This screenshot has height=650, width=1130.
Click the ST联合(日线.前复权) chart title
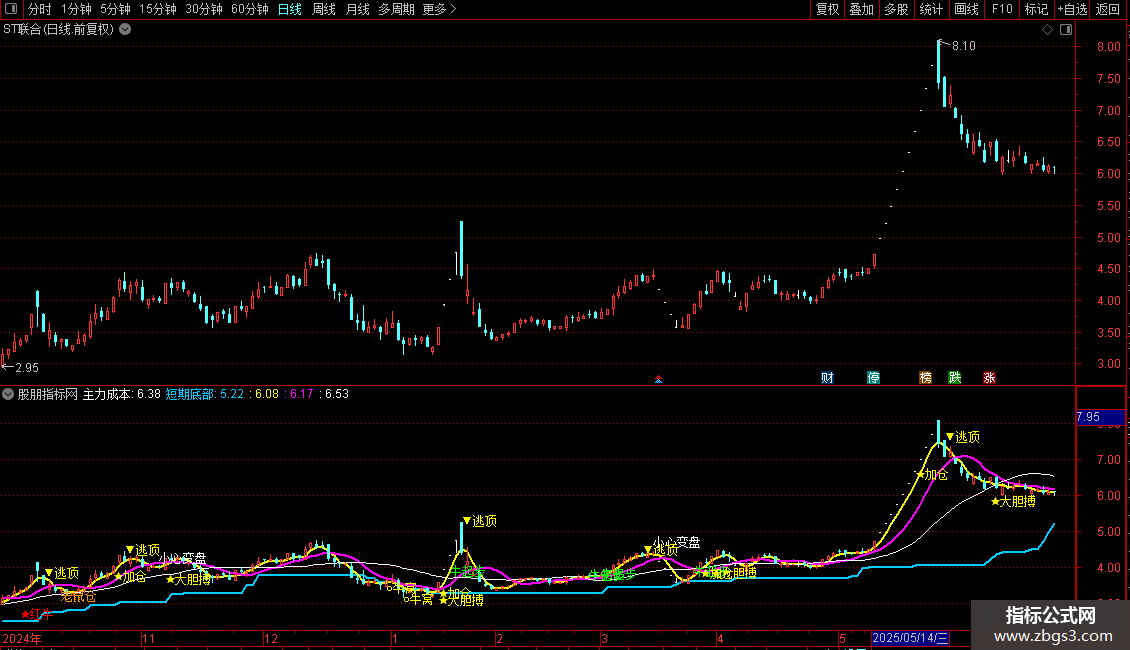coord(58,30)
